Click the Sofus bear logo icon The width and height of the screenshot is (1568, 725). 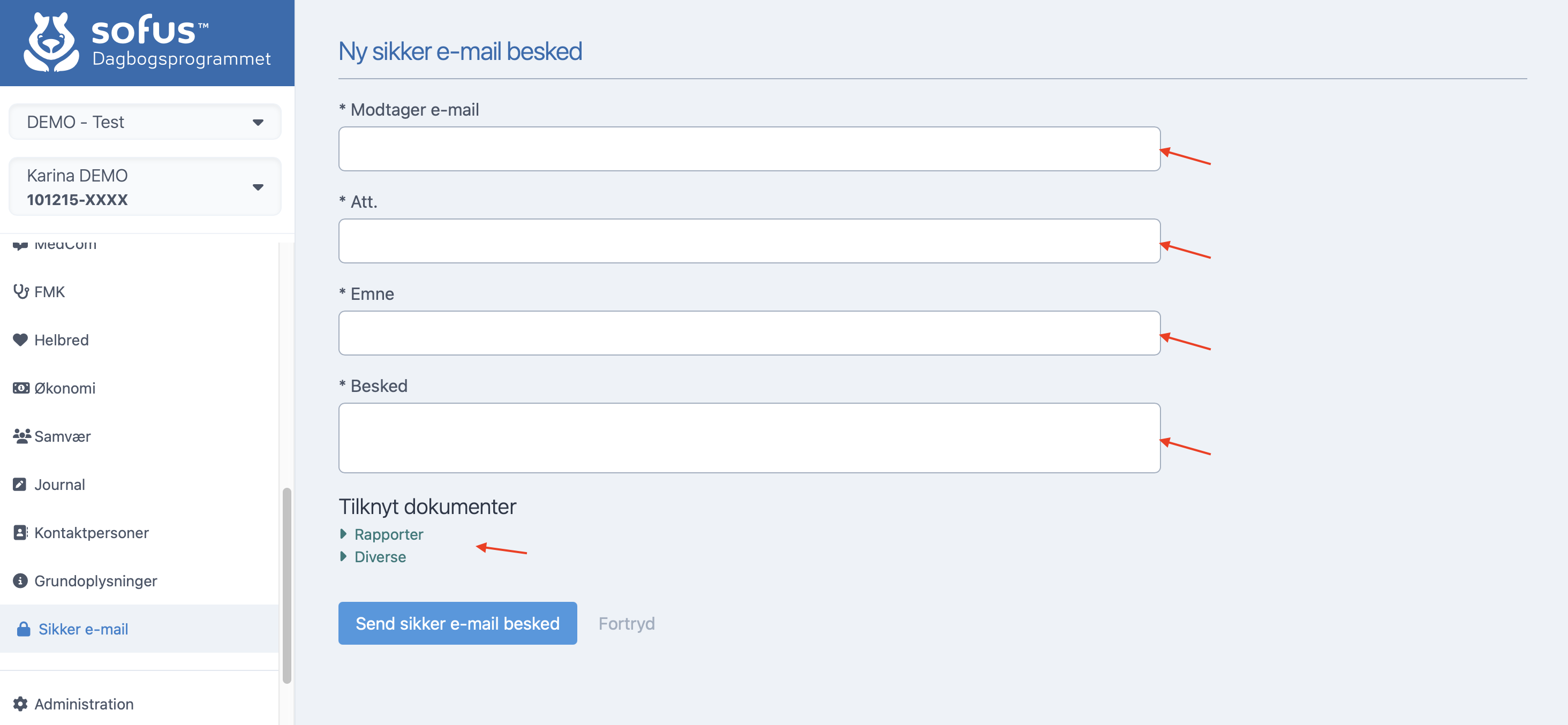click(x=51, y=43)
